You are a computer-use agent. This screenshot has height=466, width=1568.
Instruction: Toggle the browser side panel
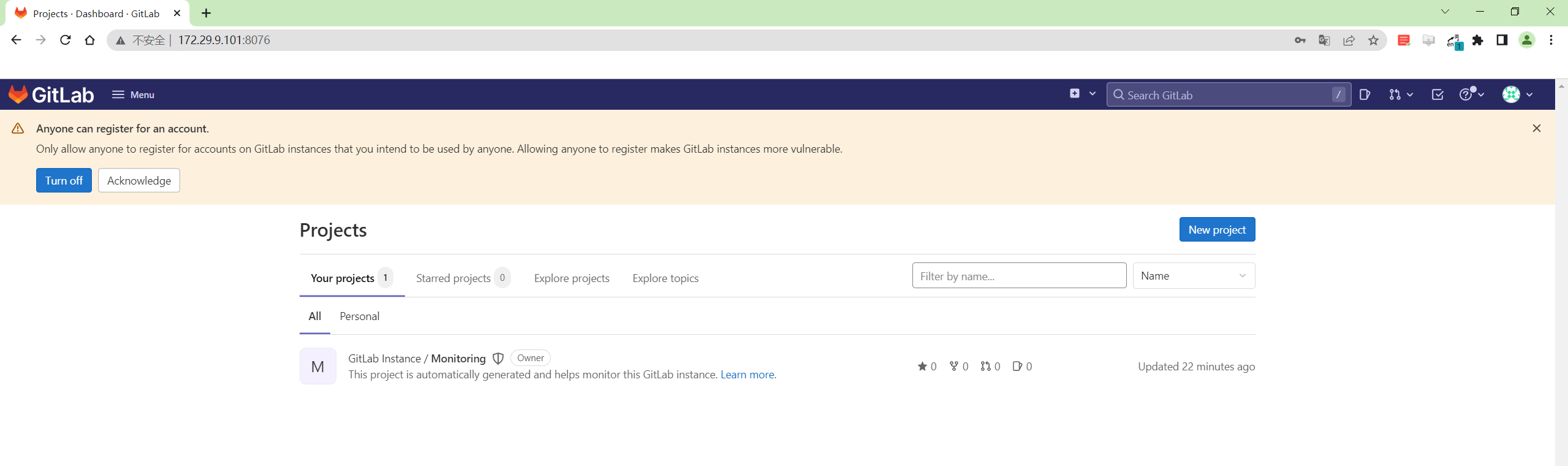[x=1502, y=40]
